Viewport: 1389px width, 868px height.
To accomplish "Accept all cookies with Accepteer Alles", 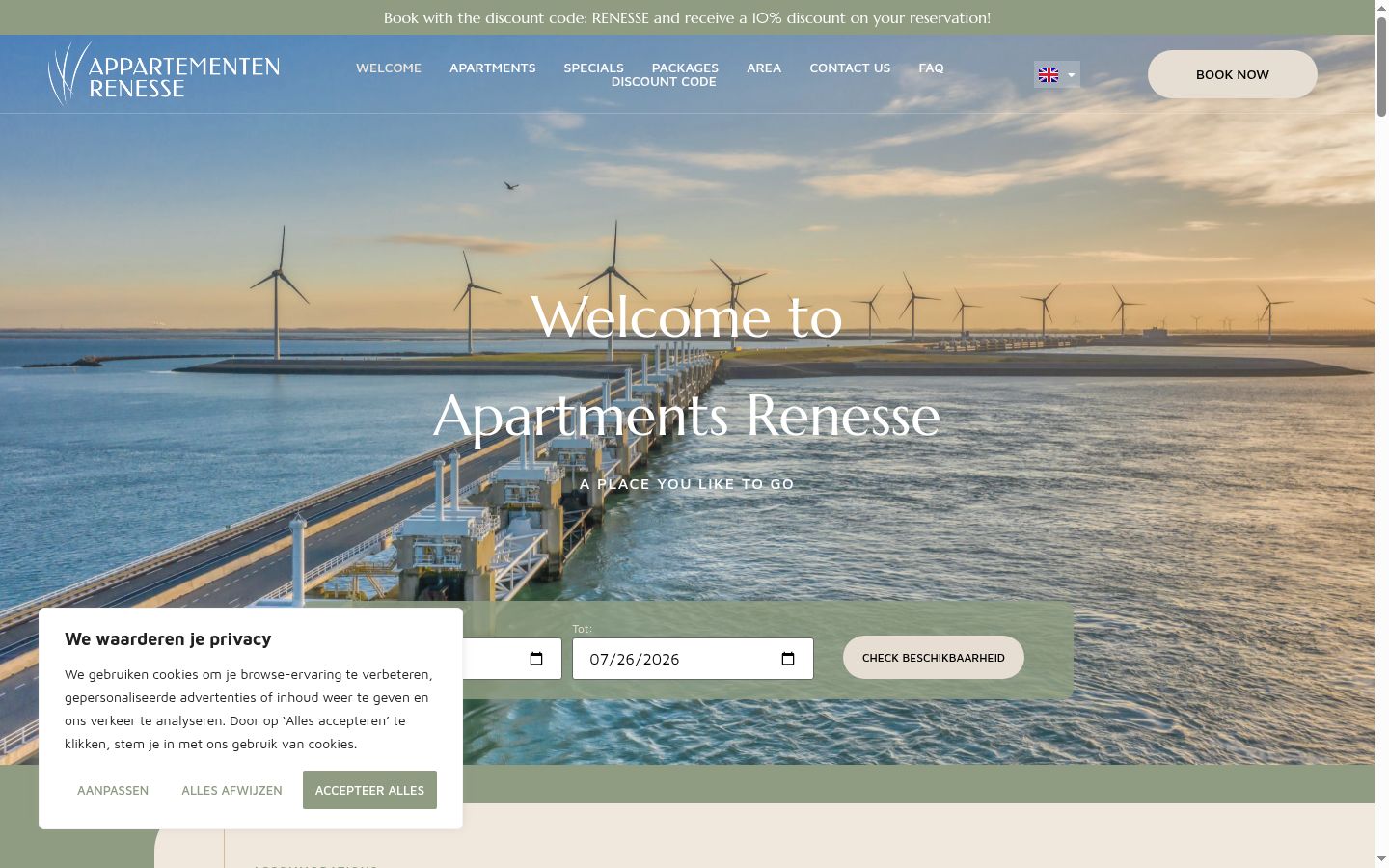I will coord(369,790).
